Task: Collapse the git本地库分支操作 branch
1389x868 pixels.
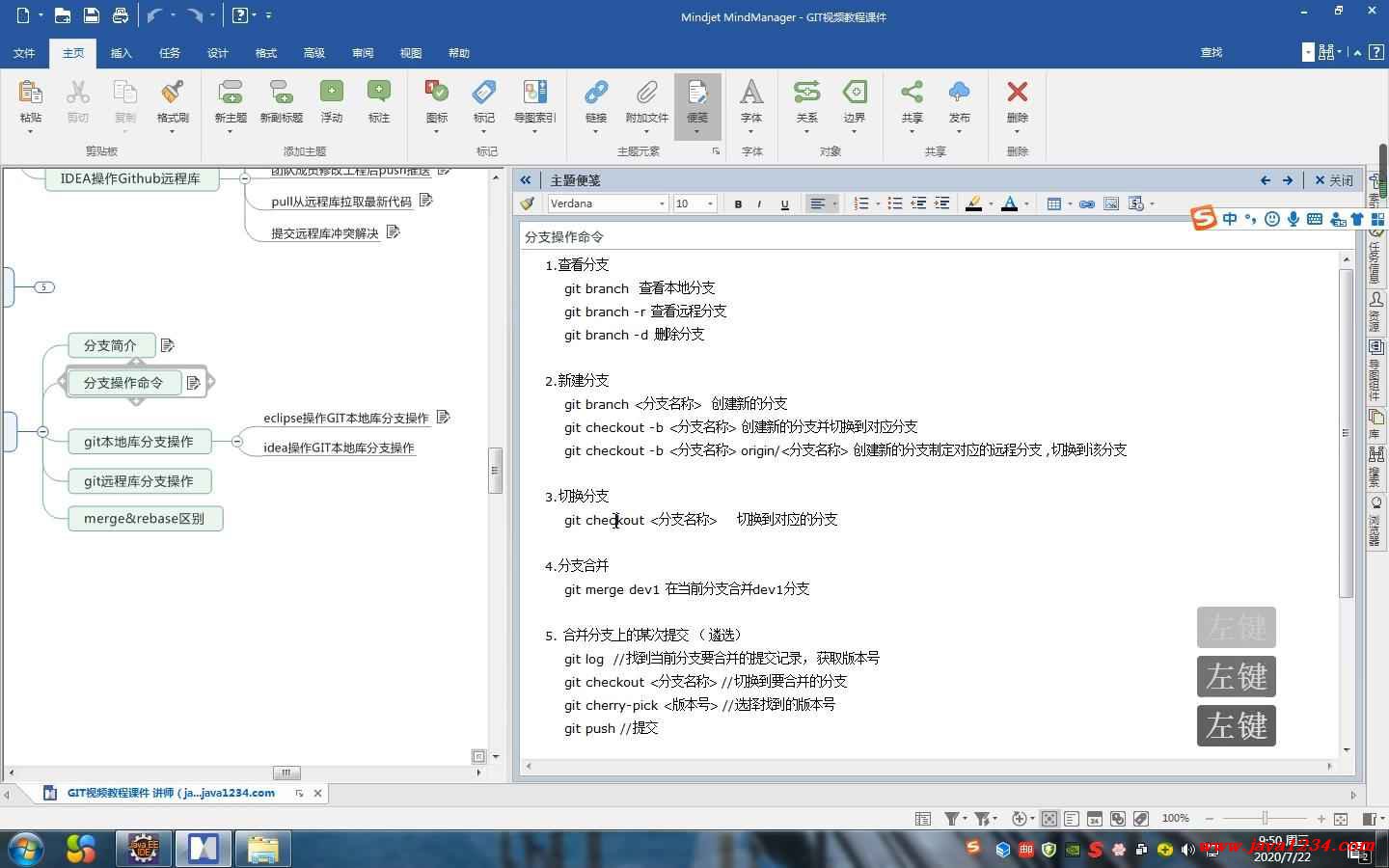Action: (236, 441)
